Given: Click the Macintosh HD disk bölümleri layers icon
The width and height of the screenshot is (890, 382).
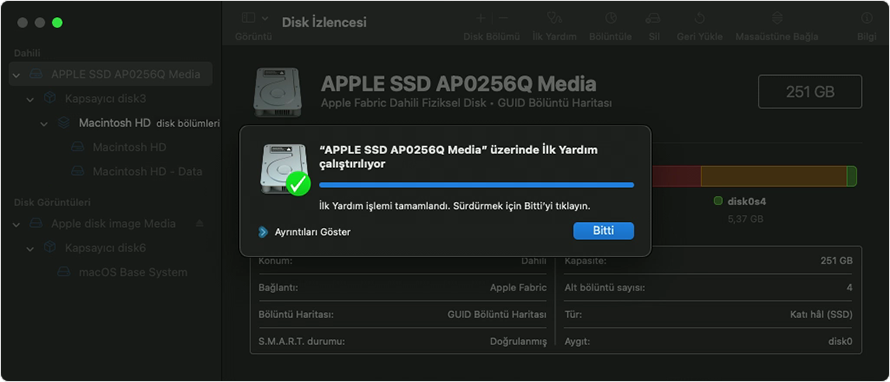Looking at the screenshot, I should 64,123.
